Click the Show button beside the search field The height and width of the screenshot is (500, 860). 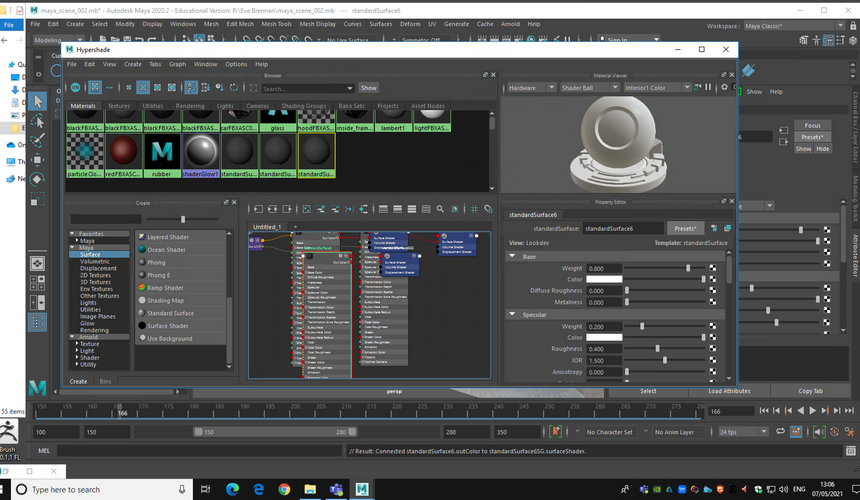pos(368,87)
